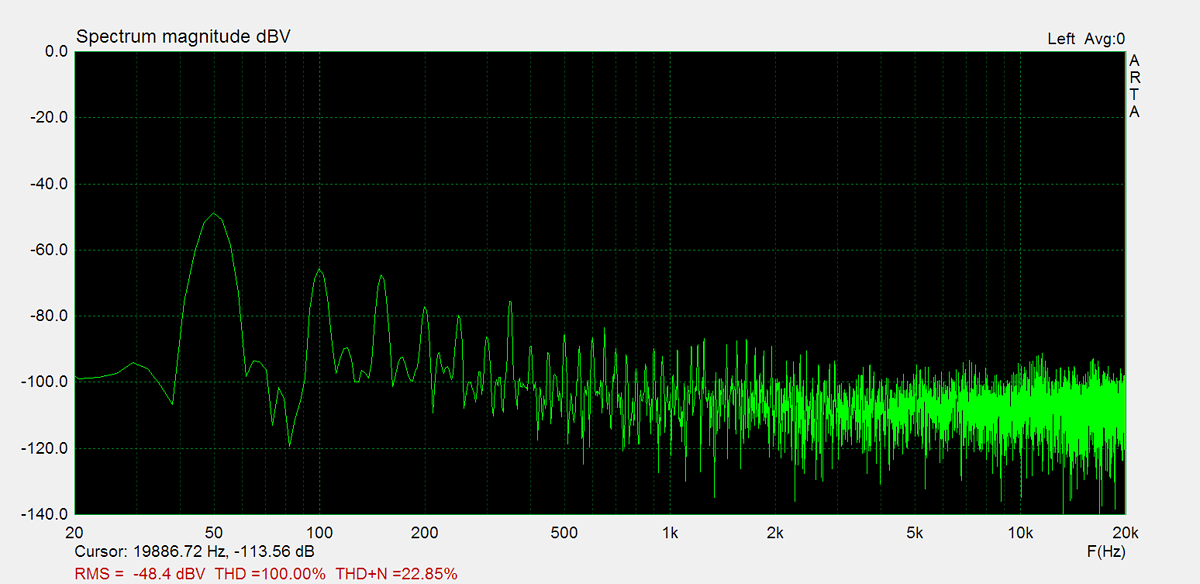The height and width of the screenshot is (584, 1200).
Task: Click the RMS = -48.4 dBV readout
Action: 141,573
